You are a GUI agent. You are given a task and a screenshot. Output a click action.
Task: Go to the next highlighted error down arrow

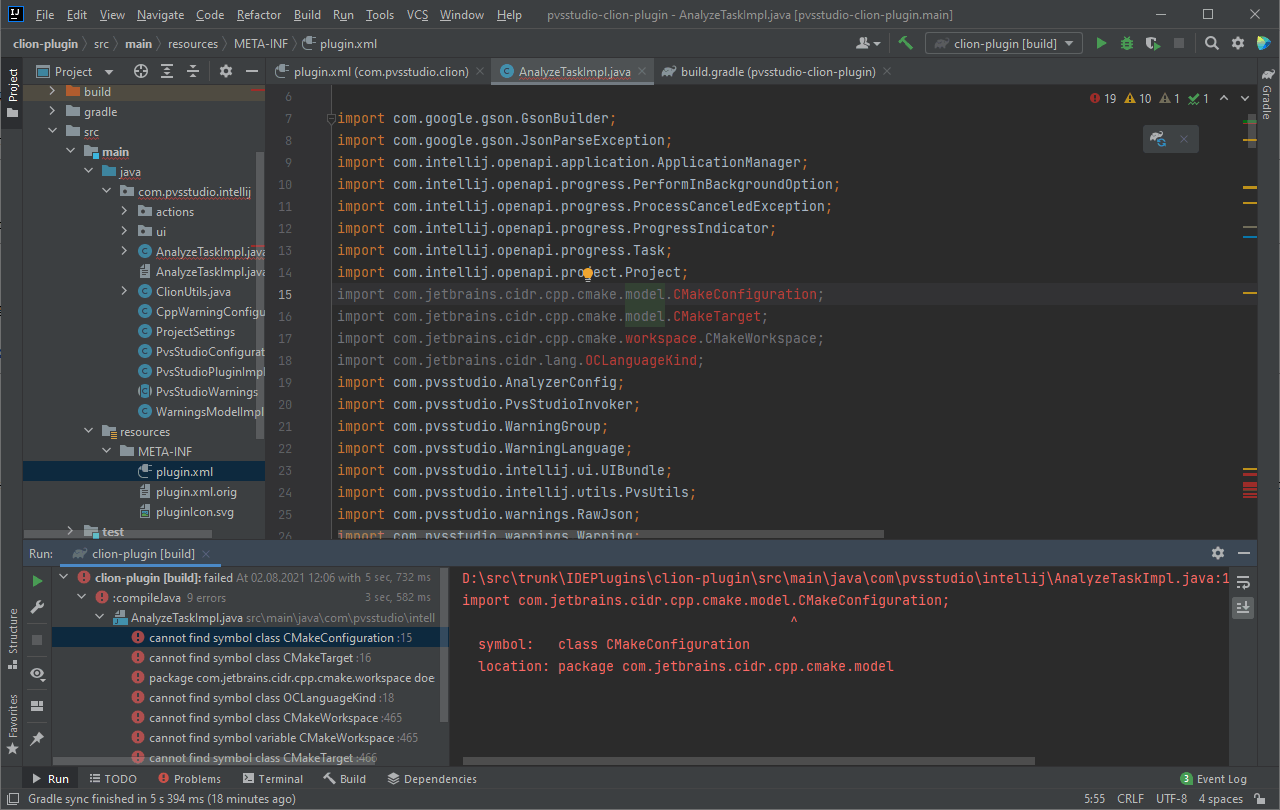point(1245,98)
